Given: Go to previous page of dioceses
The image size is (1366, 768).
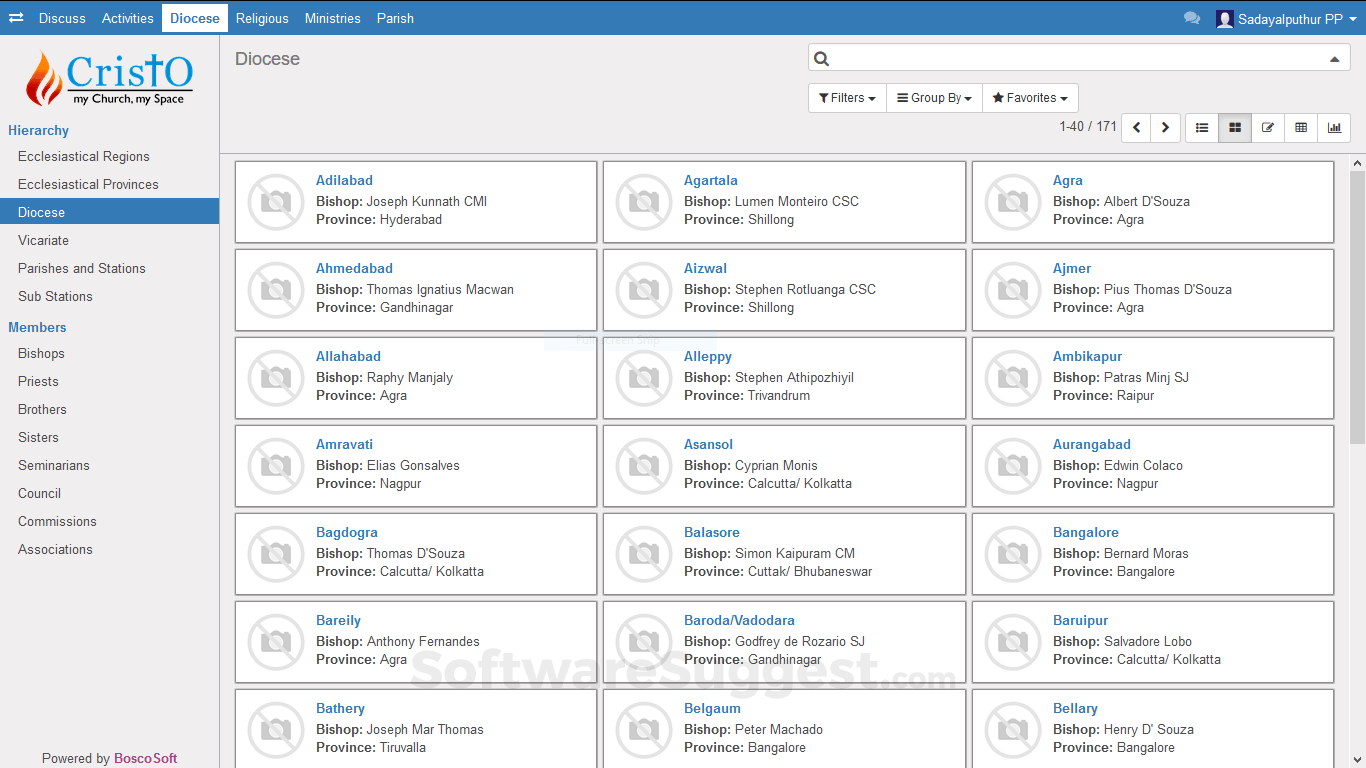Looking at the screenshot, I should point(1136,128).
